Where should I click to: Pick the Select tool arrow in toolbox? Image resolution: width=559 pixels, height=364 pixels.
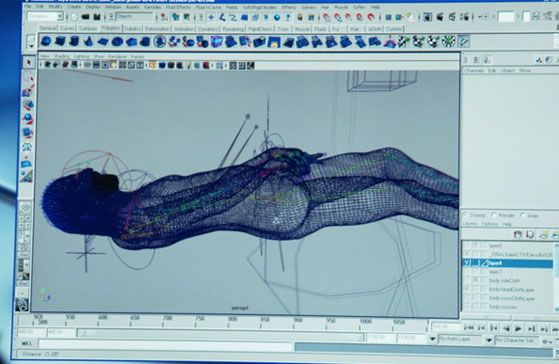pyautogui.click(x=29, y=63)
